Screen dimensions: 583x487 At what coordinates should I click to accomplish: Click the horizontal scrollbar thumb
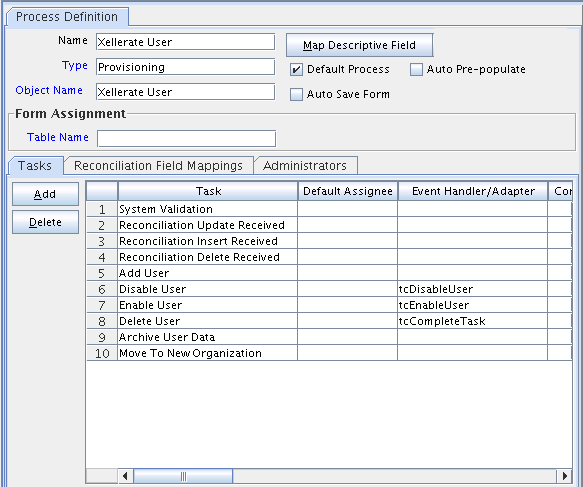click(183, 476)
